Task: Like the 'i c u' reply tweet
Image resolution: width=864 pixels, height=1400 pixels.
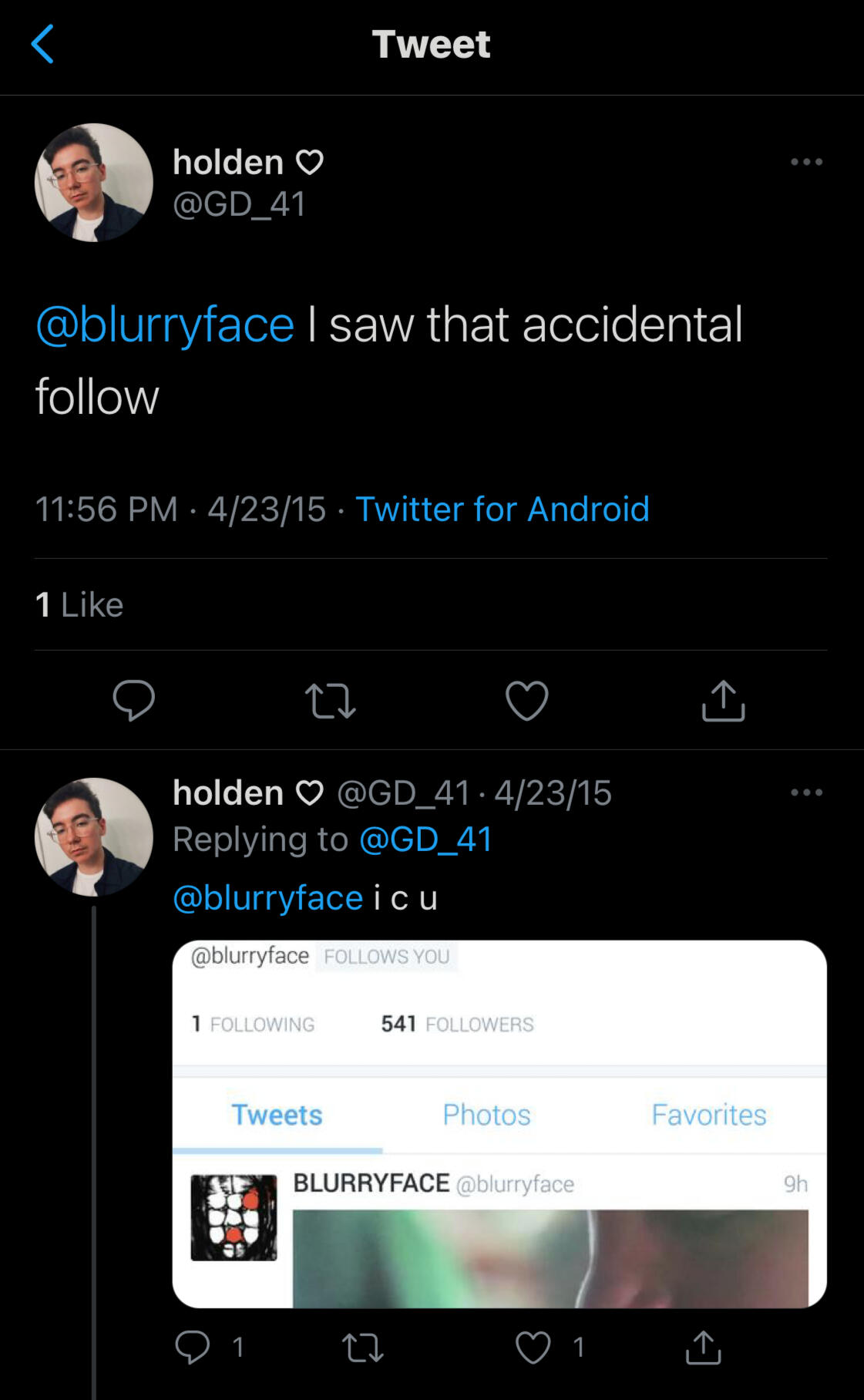Action: 533,1348
